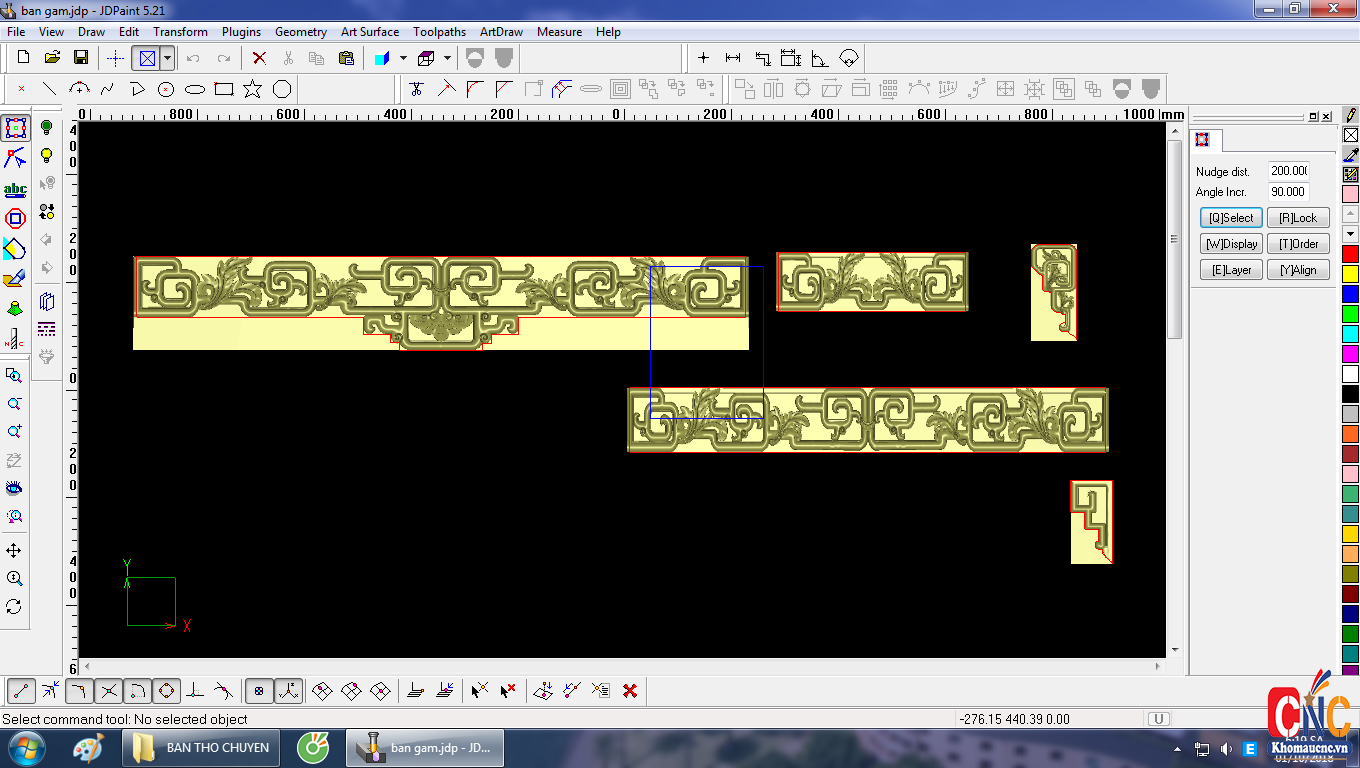
Task: Click the Ellipse drawing tool
Action: (195, 89)
